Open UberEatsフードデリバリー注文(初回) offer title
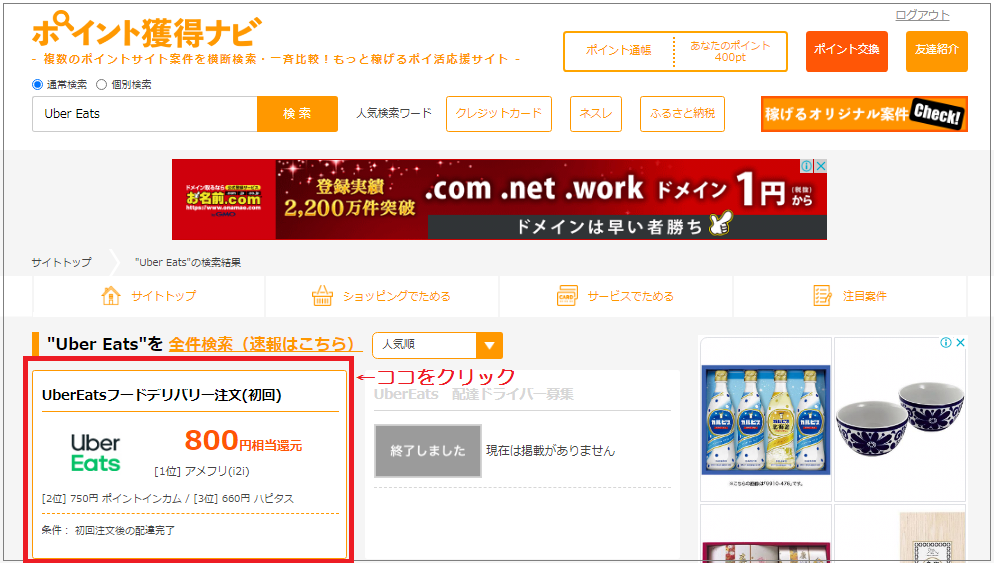 pyautogui.click(x=162, y=395)
